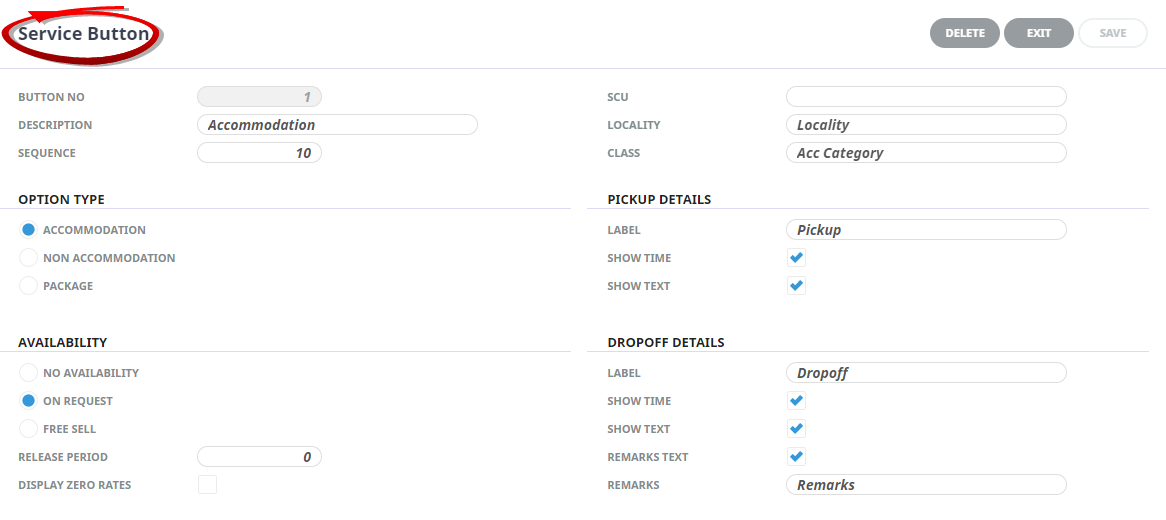Uncheck the Remarks Text checkbox
The image size is (1166, 520).
[796, 457]
